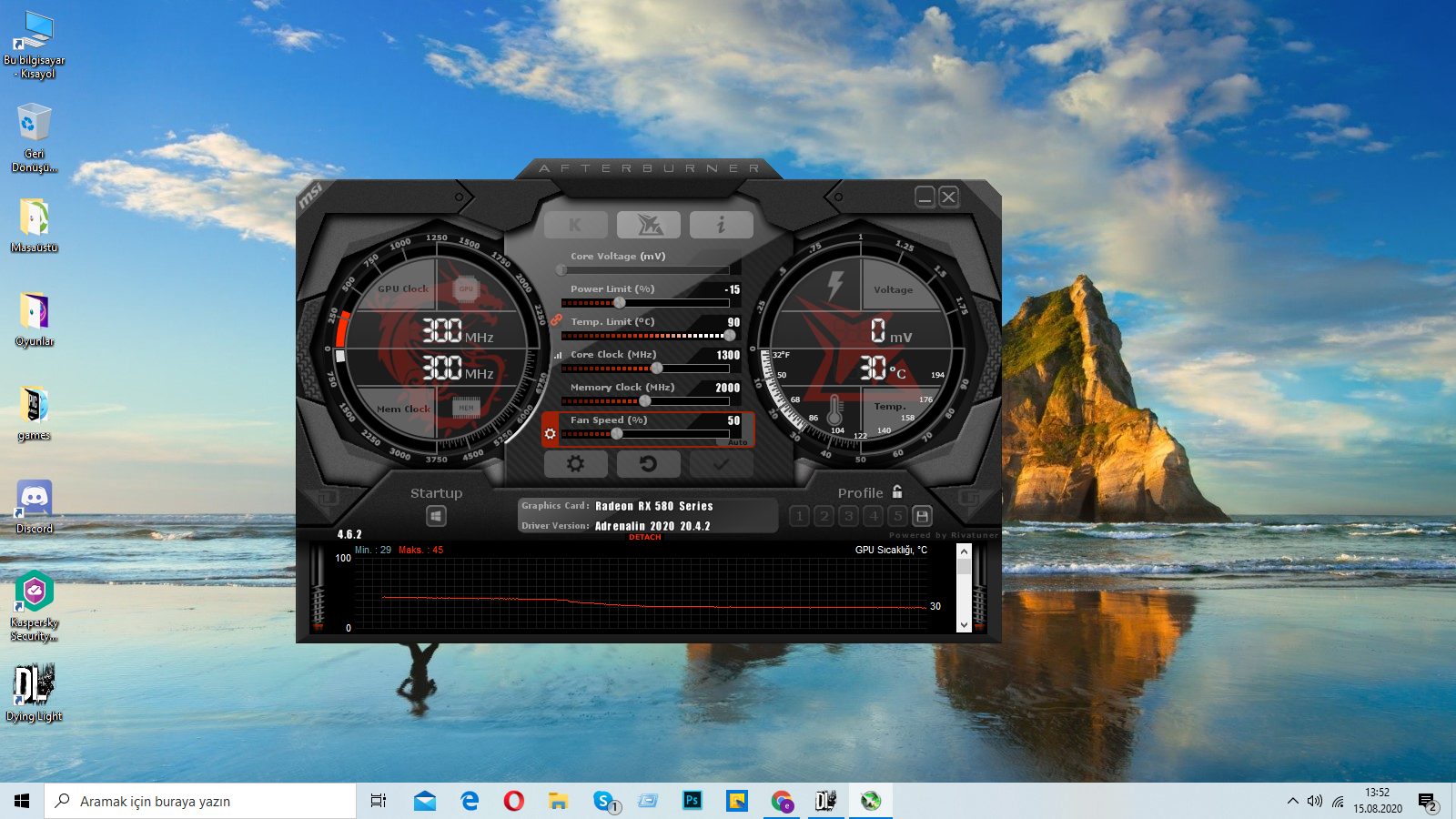Open the Mail app from the taskbar
Screen dimensions: 1456x819
[x=425, y=801]
